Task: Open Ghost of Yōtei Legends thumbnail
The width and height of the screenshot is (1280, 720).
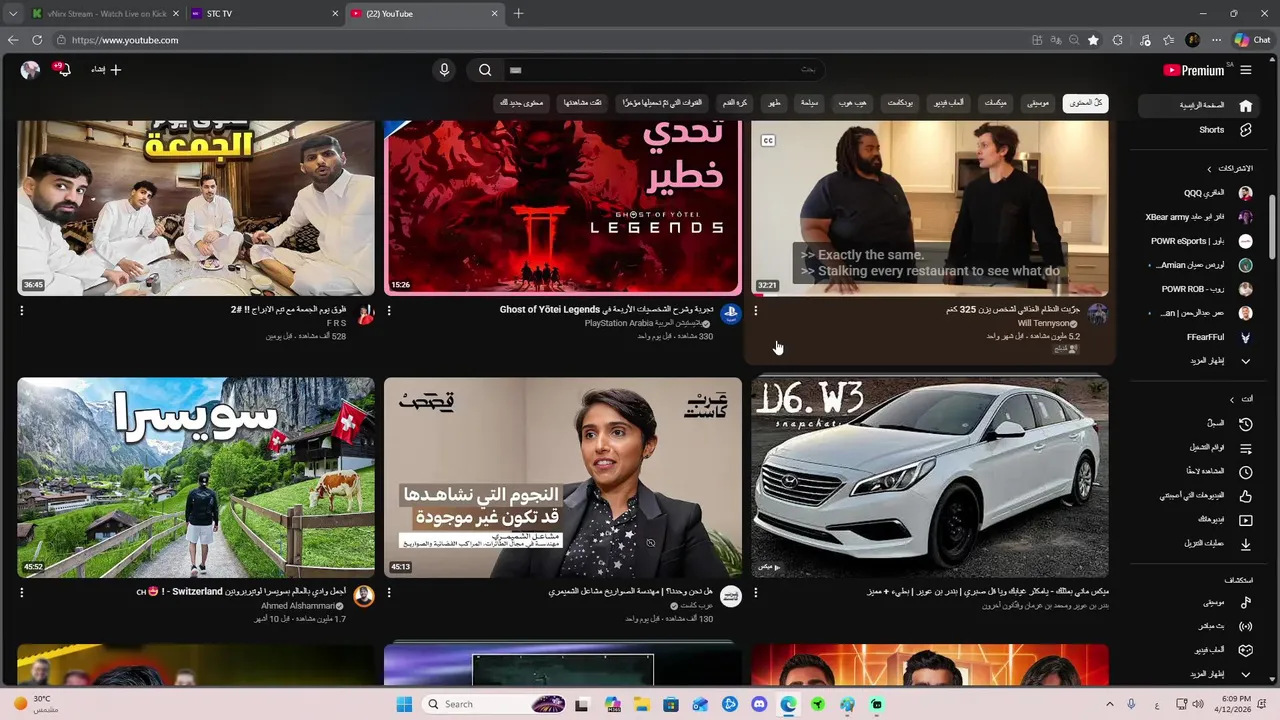Action: point(563,208)
